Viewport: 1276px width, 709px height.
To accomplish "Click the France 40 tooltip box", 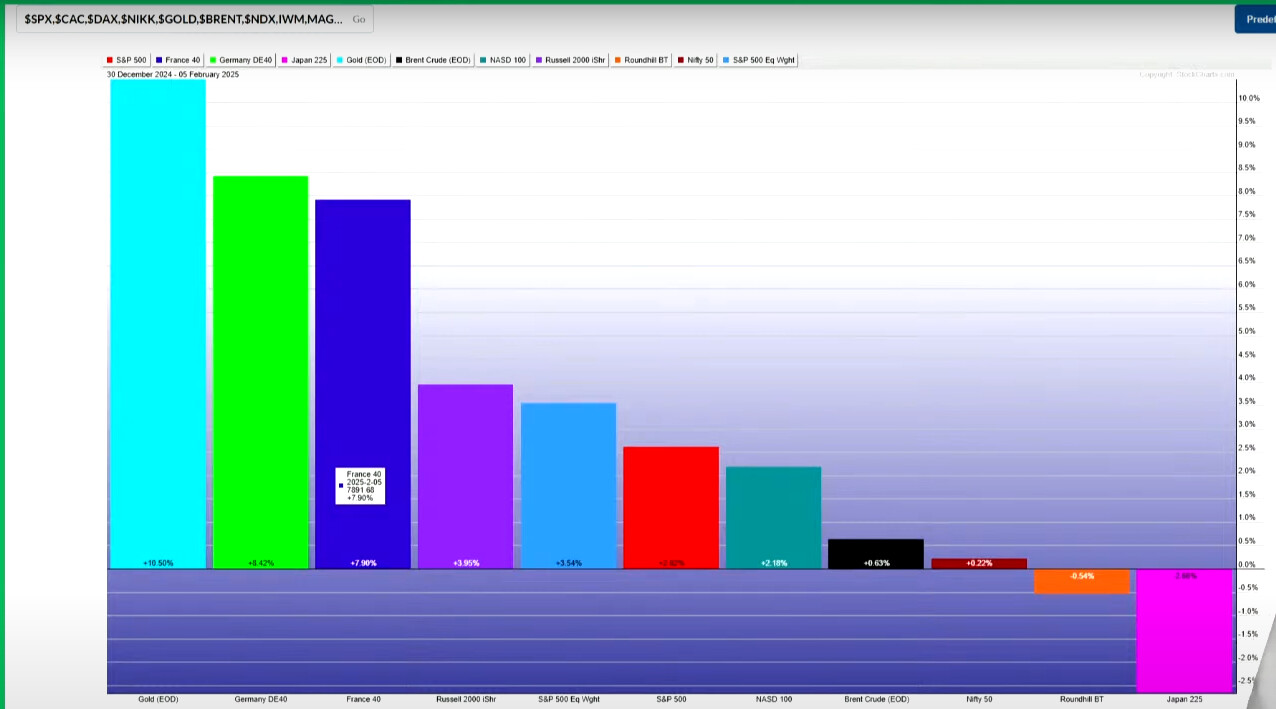I will pyautogui.click(x=361, y=485).
